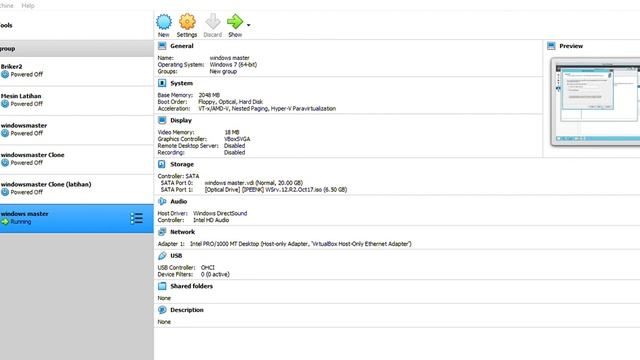Click Powered Off icon of windowsmaster Clone (latihan)
The height and width of the screenshot is (360, 640).
[5, 192]
